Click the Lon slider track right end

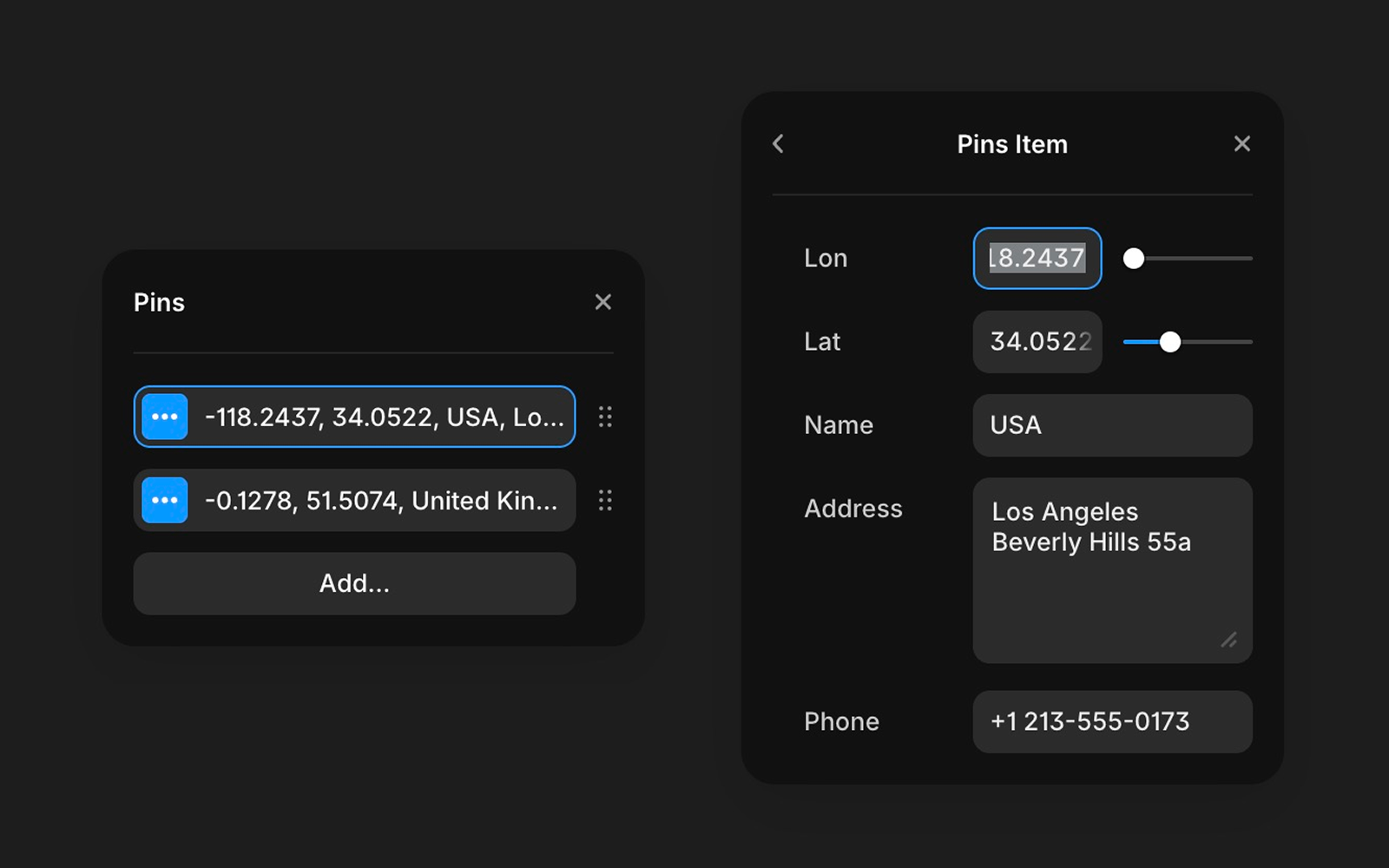coord(1247,259)
